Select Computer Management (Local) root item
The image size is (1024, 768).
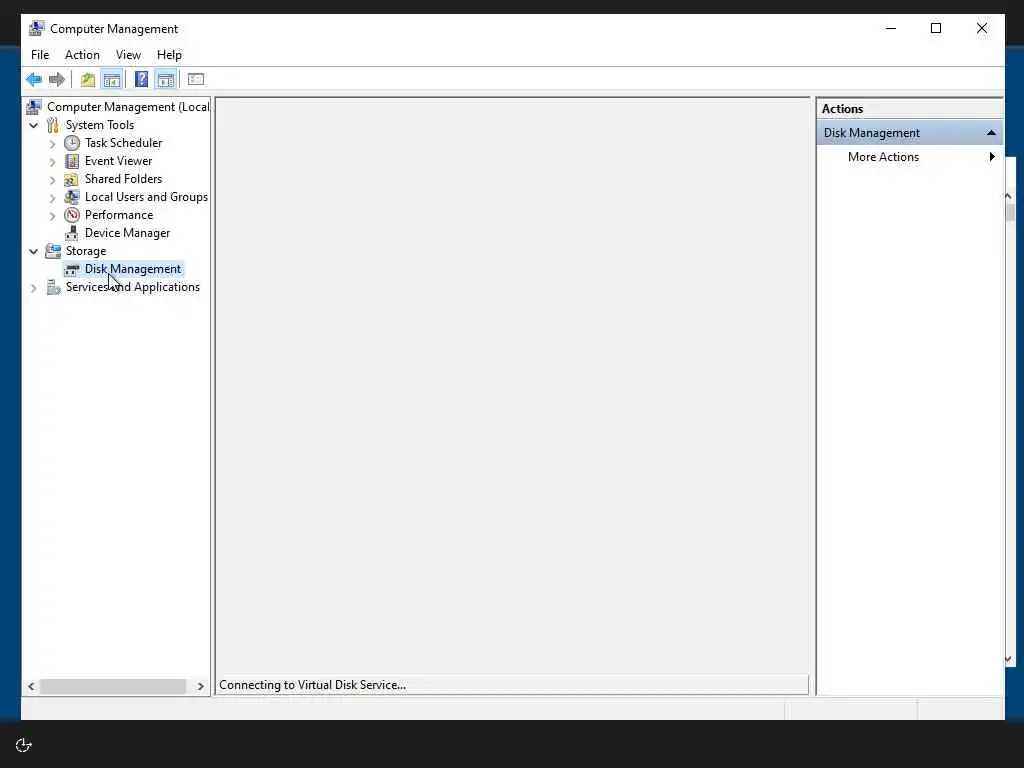pos(128,106)
